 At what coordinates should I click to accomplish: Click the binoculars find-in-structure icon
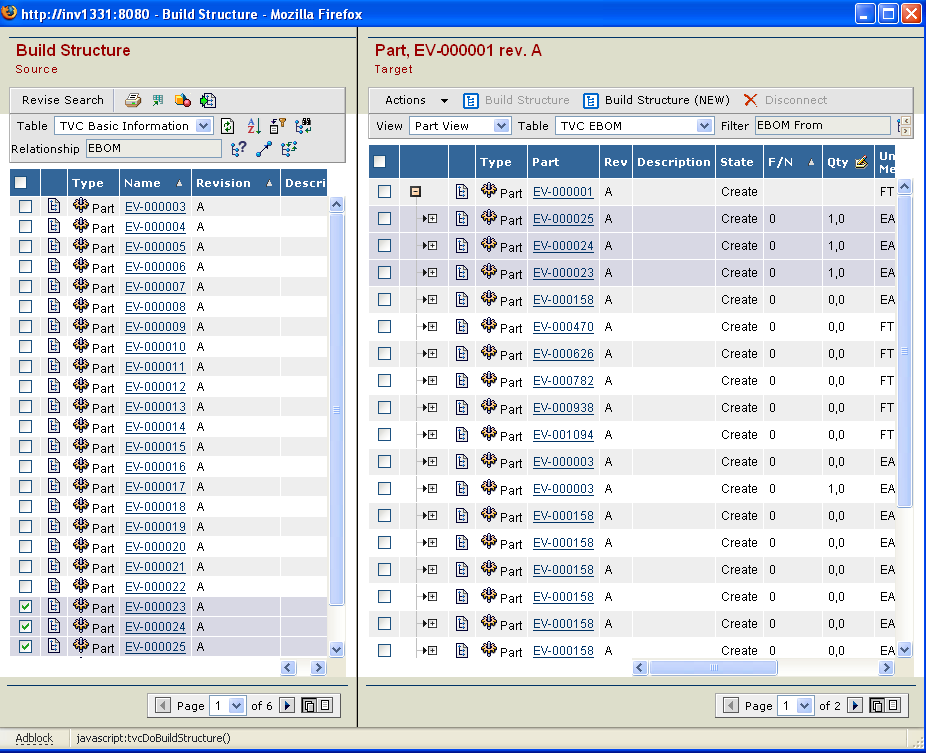[303, 126]
